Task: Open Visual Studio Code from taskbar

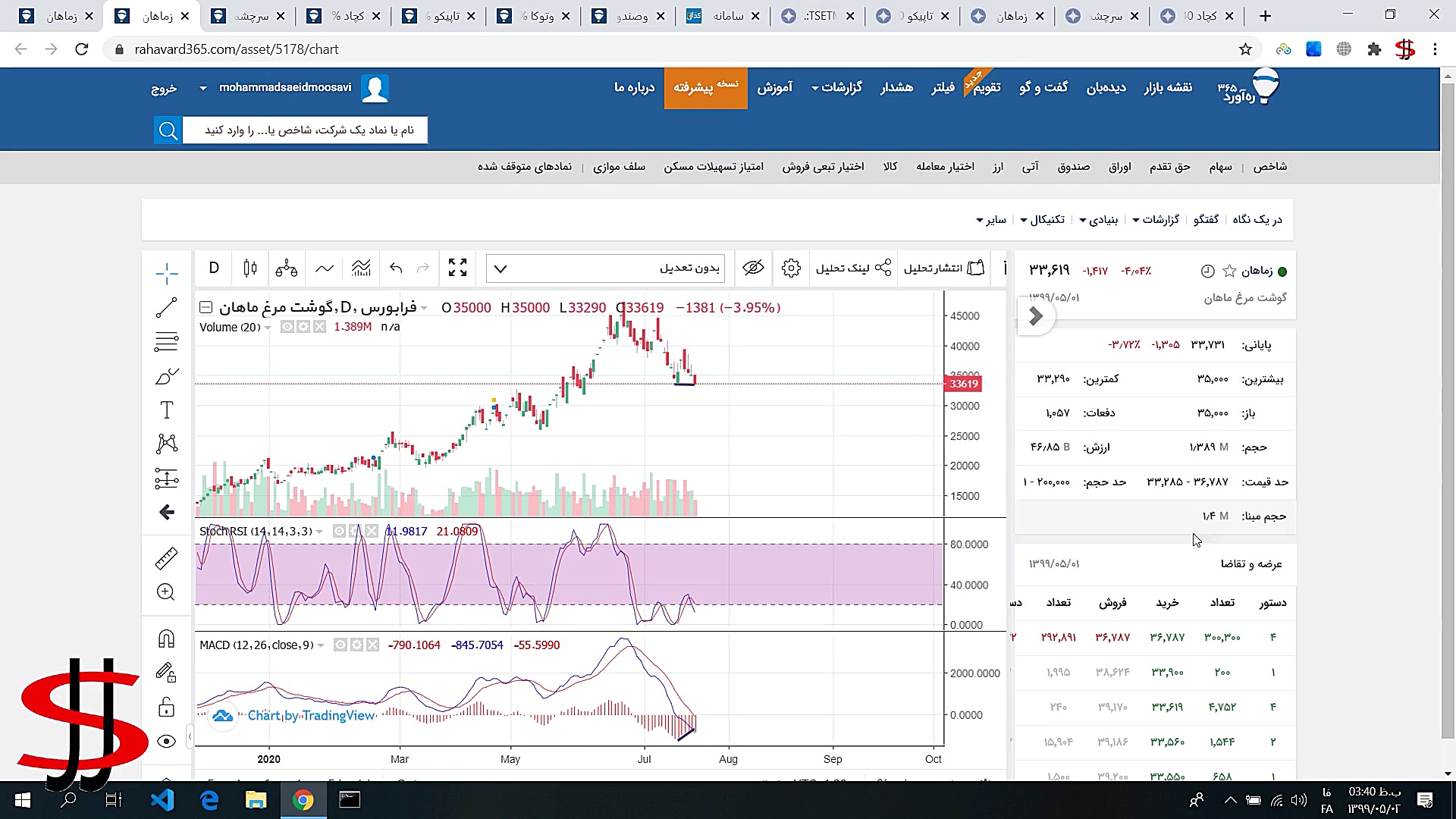Action: click(x=162, y=800)
